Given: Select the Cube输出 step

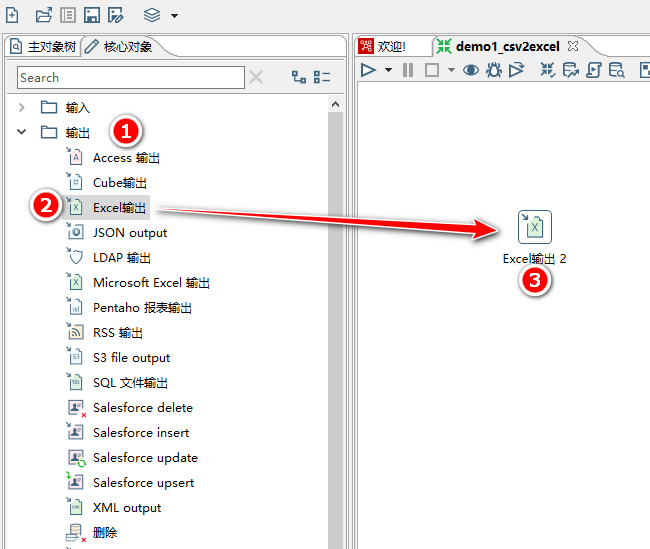Looking at the screenshot, I should tap(119, 183).
